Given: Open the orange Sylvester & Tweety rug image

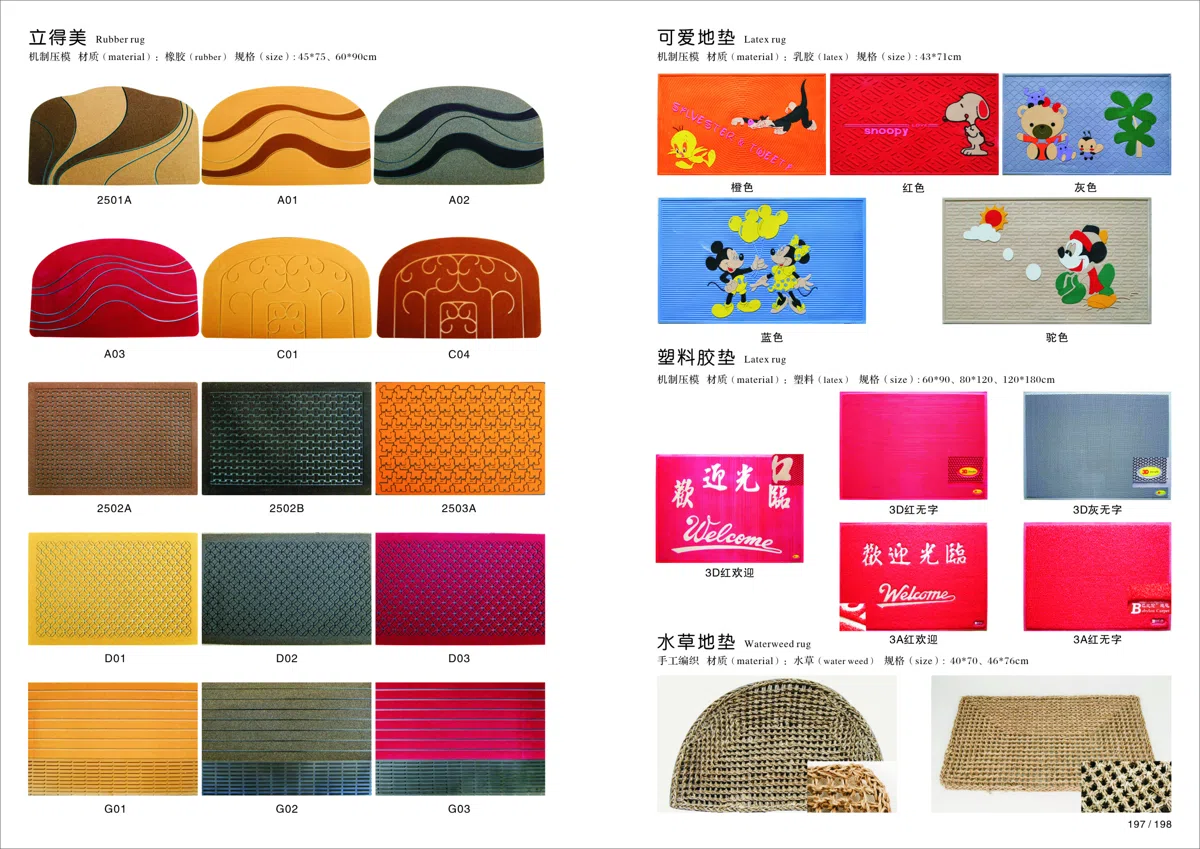Looking at the screenshot, I should coord(741,124).
